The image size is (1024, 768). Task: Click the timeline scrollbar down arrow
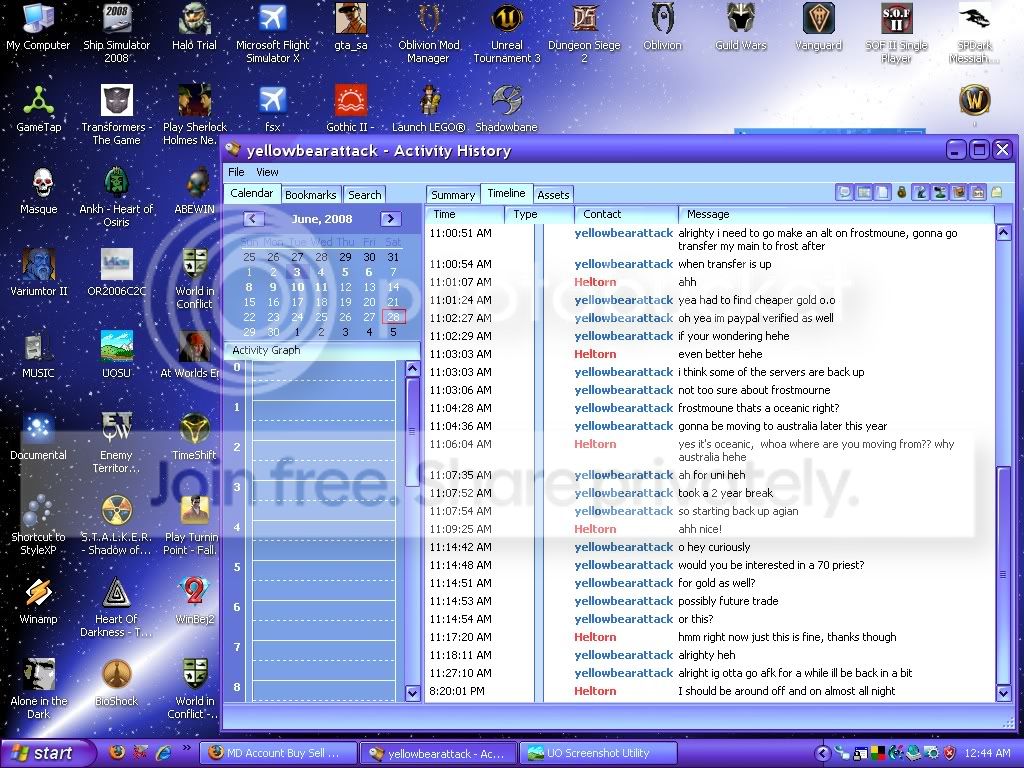[x=1004, y=693]
